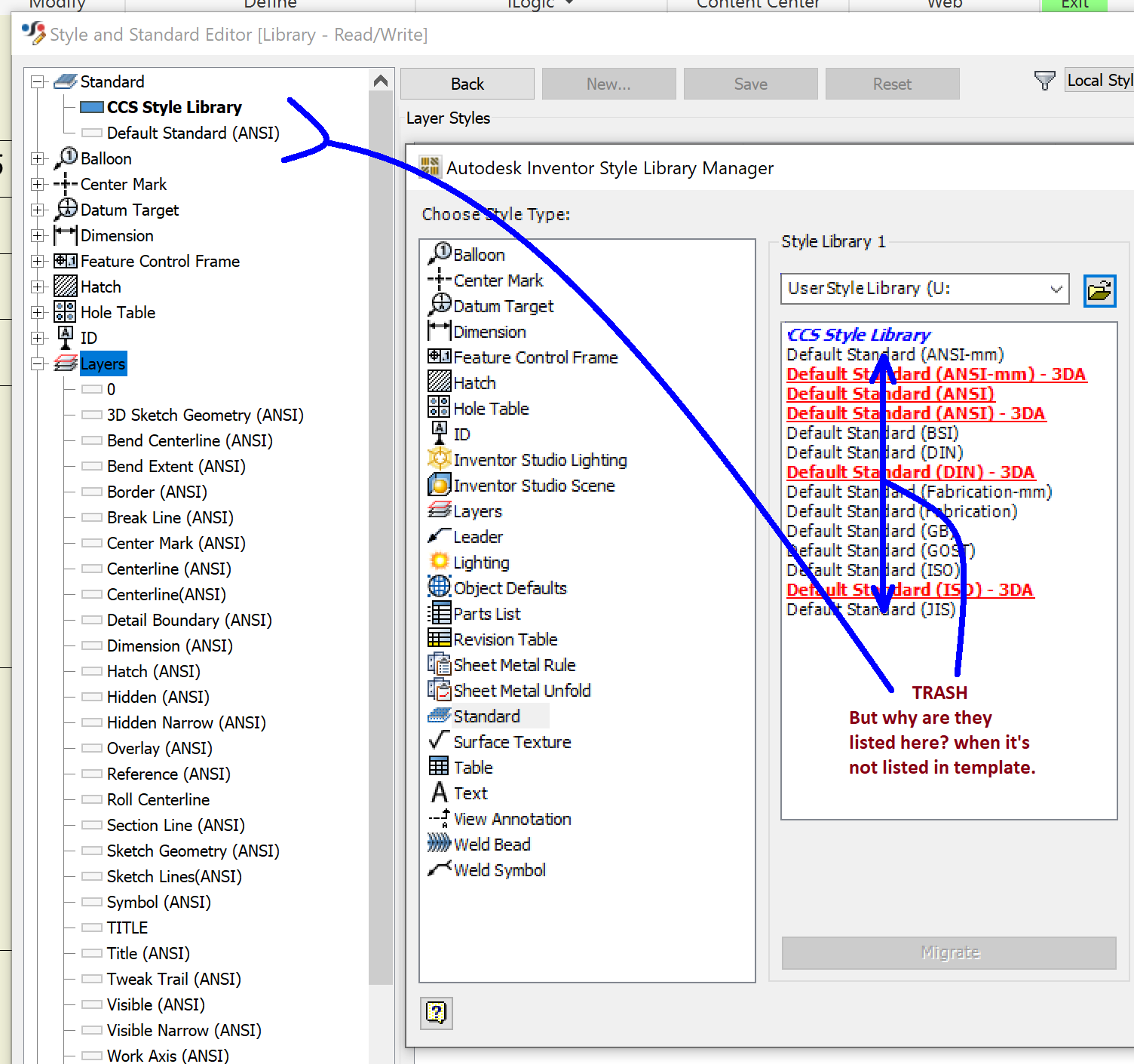Pick the Datum Target icon in Style Library Manager list

[440, 305]
